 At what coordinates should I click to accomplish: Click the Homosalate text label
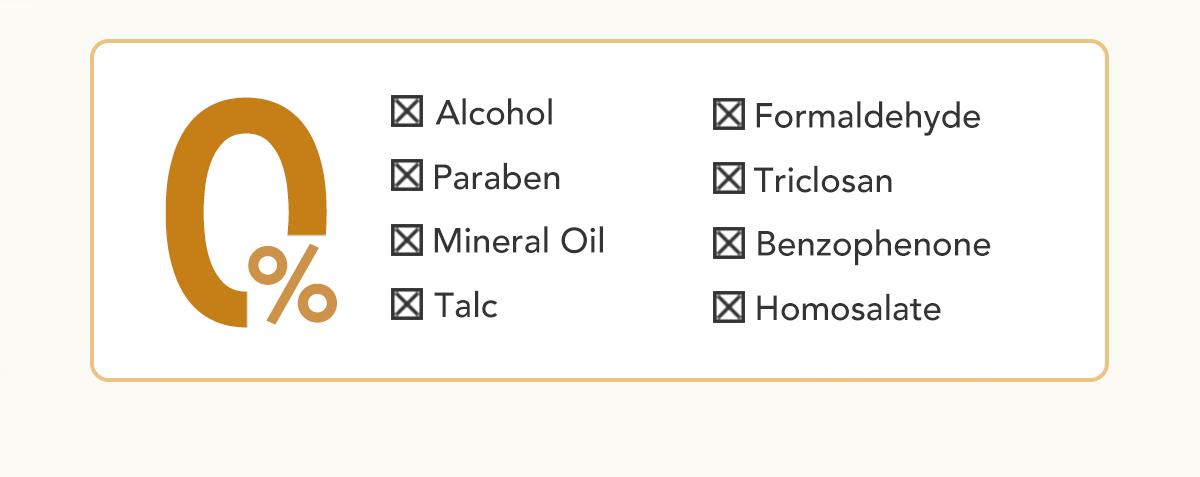(848, 308)
